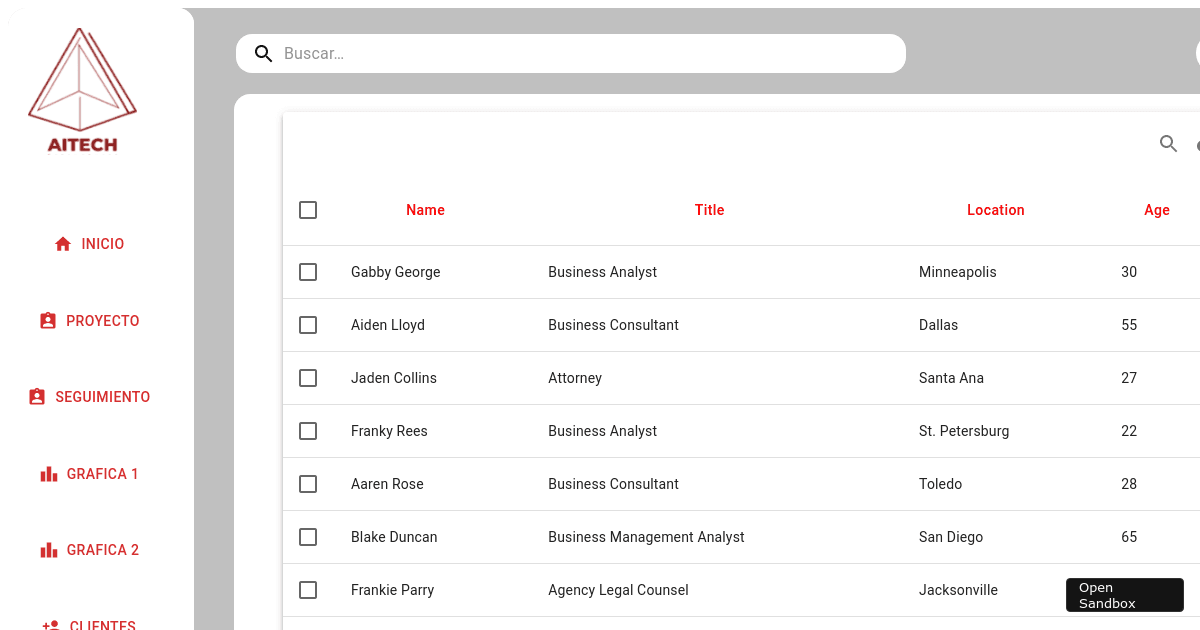The image size is (1200, 630).
Task: Toggle the select-all checkbox in header
Action: [308, 210]
